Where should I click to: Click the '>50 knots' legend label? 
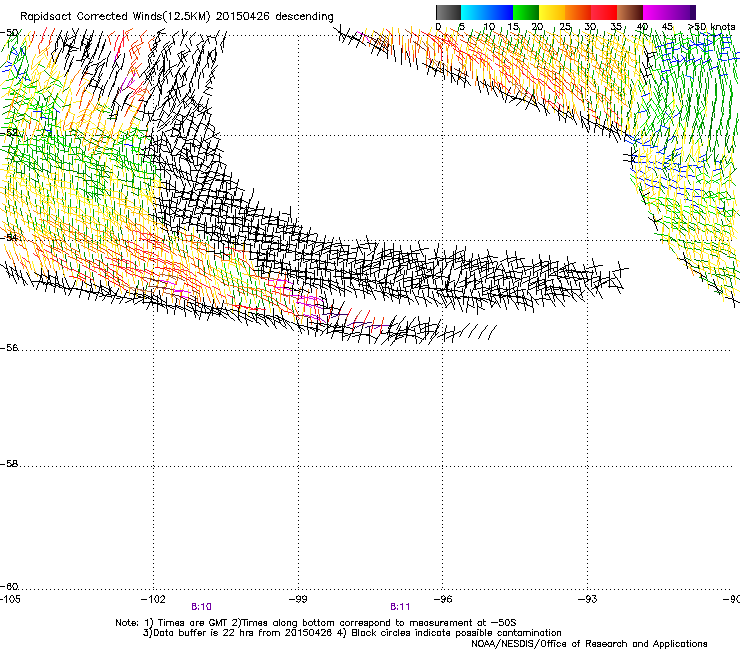(x=711, y=27)
